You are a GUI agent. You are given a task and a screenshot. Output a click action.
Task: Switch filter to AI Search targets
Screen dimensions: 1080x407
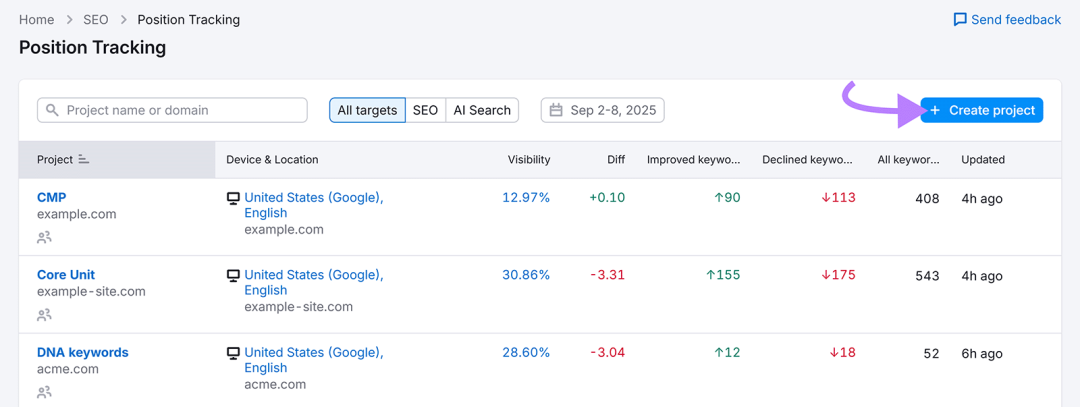(482, 110)
